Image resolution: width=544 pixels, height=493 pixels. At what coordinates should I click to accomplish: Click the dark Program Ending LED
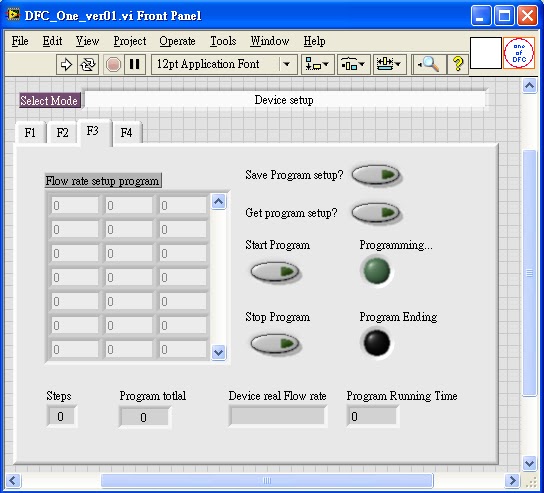(x=377, y=343)
